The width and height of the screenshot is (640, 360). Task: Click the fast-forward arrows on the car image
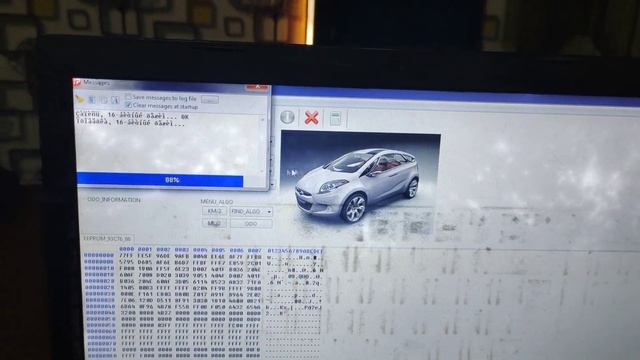[292, 173]
